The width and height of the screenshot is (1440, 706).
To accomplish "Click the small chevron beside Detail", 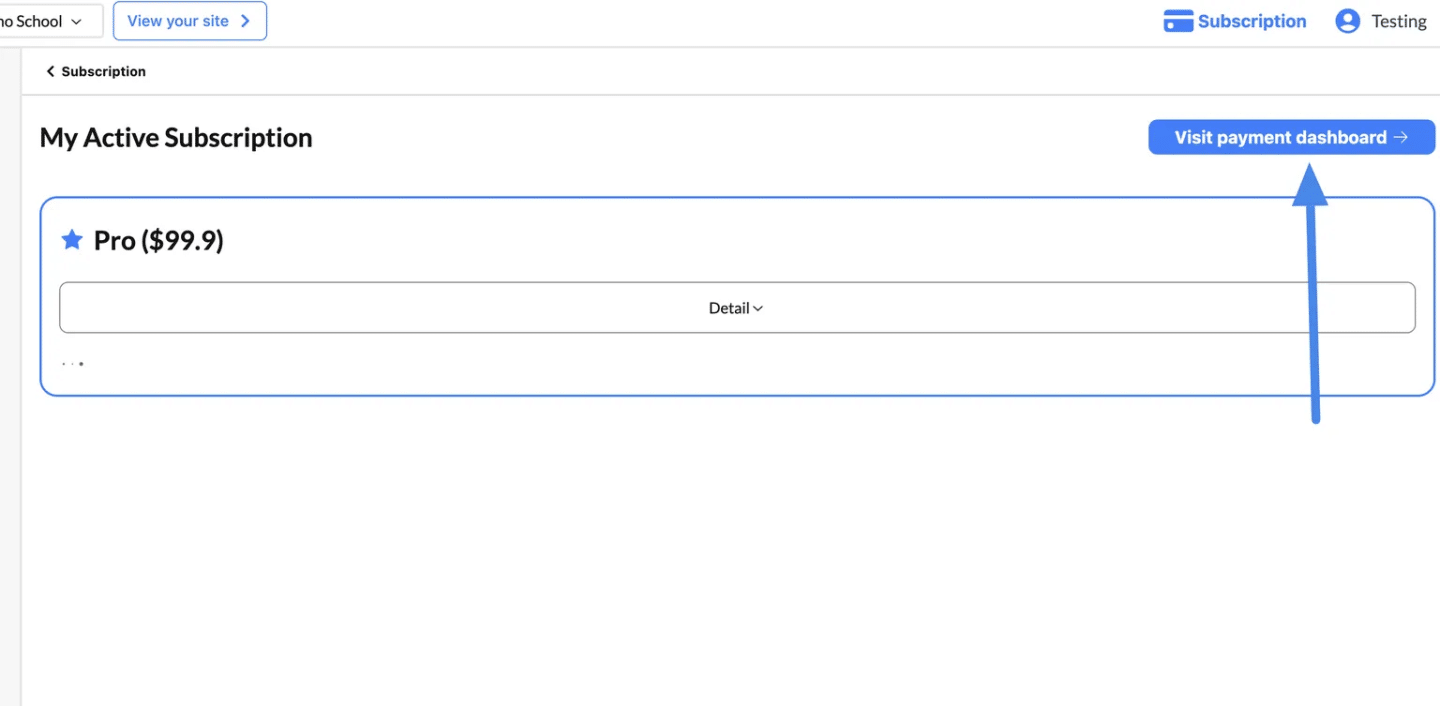I will [x=758, y=309].
